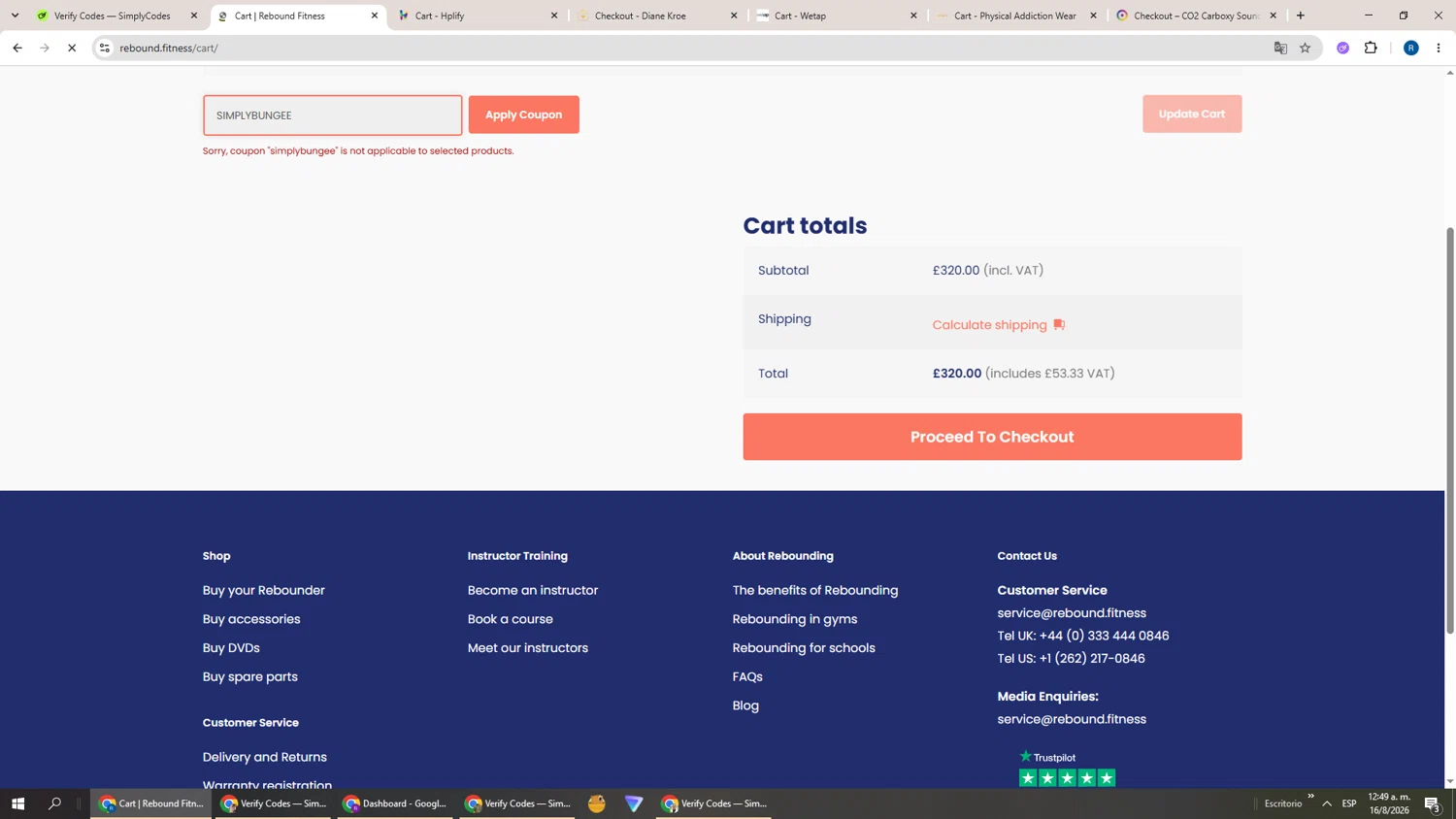Open the blue triangle app in taskbar
The image size is (1456, 819).
(634, 803)
